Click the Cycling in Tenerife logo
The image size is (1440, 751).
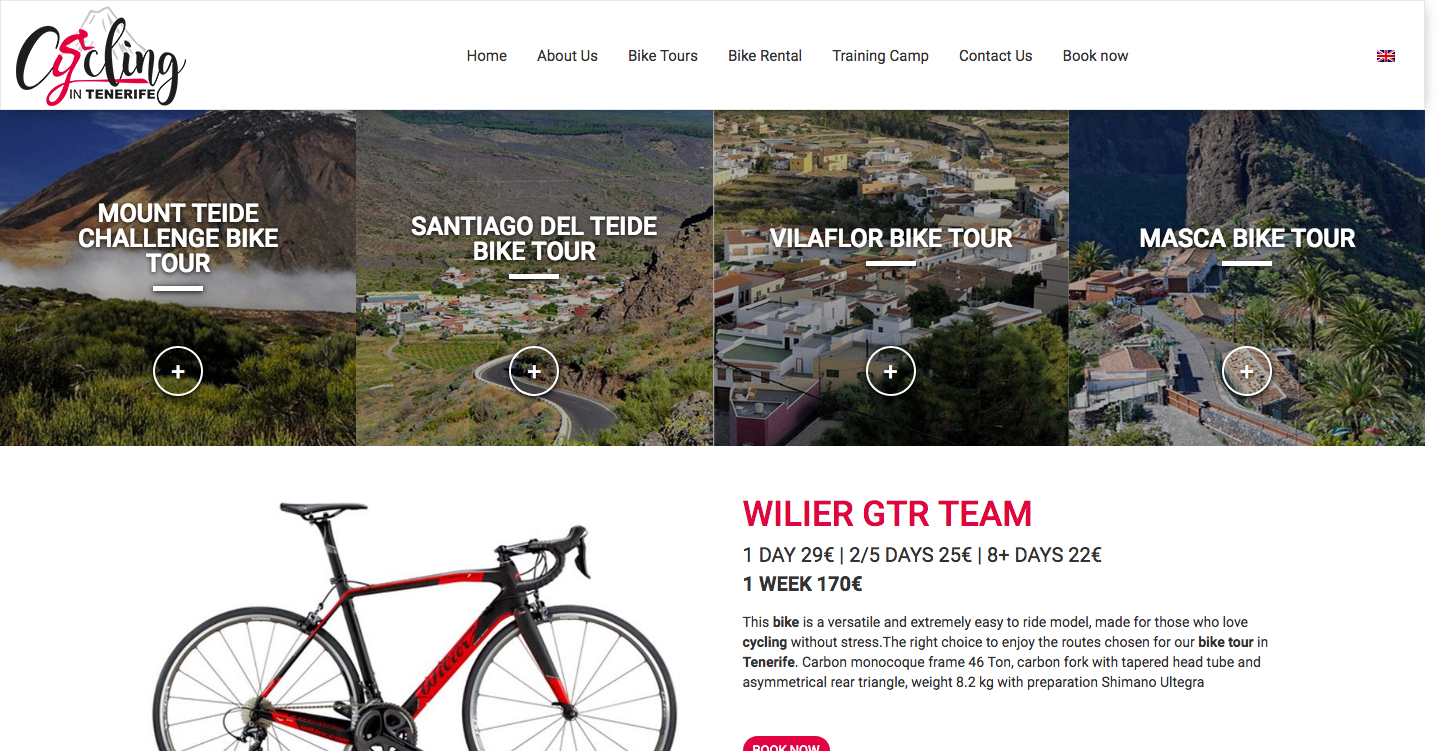pos(101,56)
